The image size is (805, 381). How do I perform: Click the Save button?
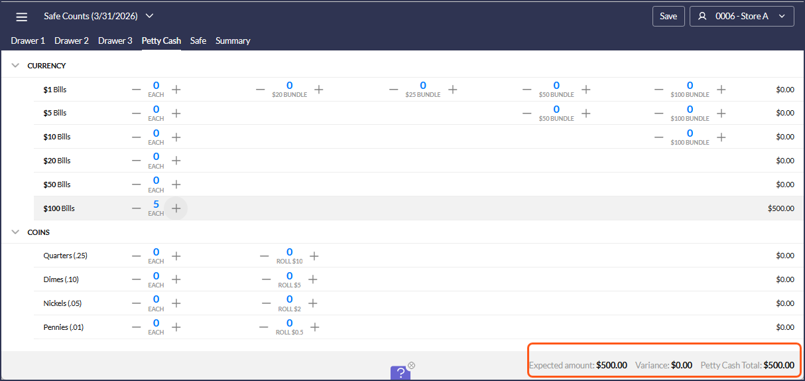coord(668,16)
